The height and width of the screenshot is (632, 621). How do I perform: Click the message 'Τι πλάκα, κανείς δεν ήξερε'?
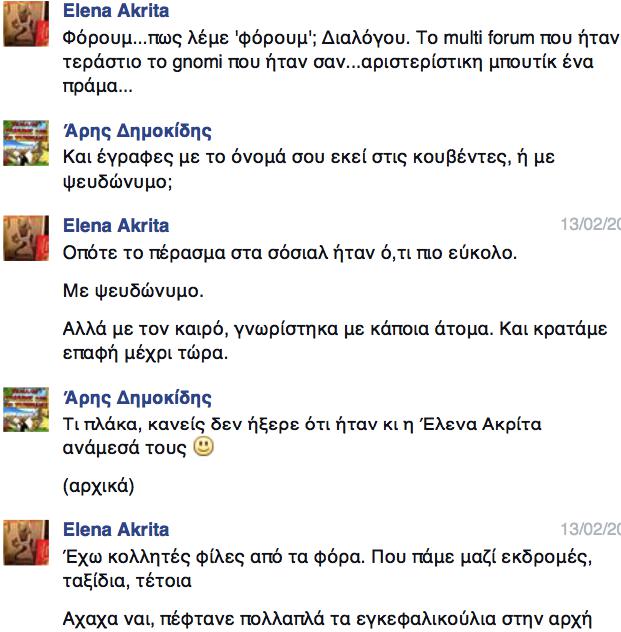pyautogui.click(x=302, y=436)
